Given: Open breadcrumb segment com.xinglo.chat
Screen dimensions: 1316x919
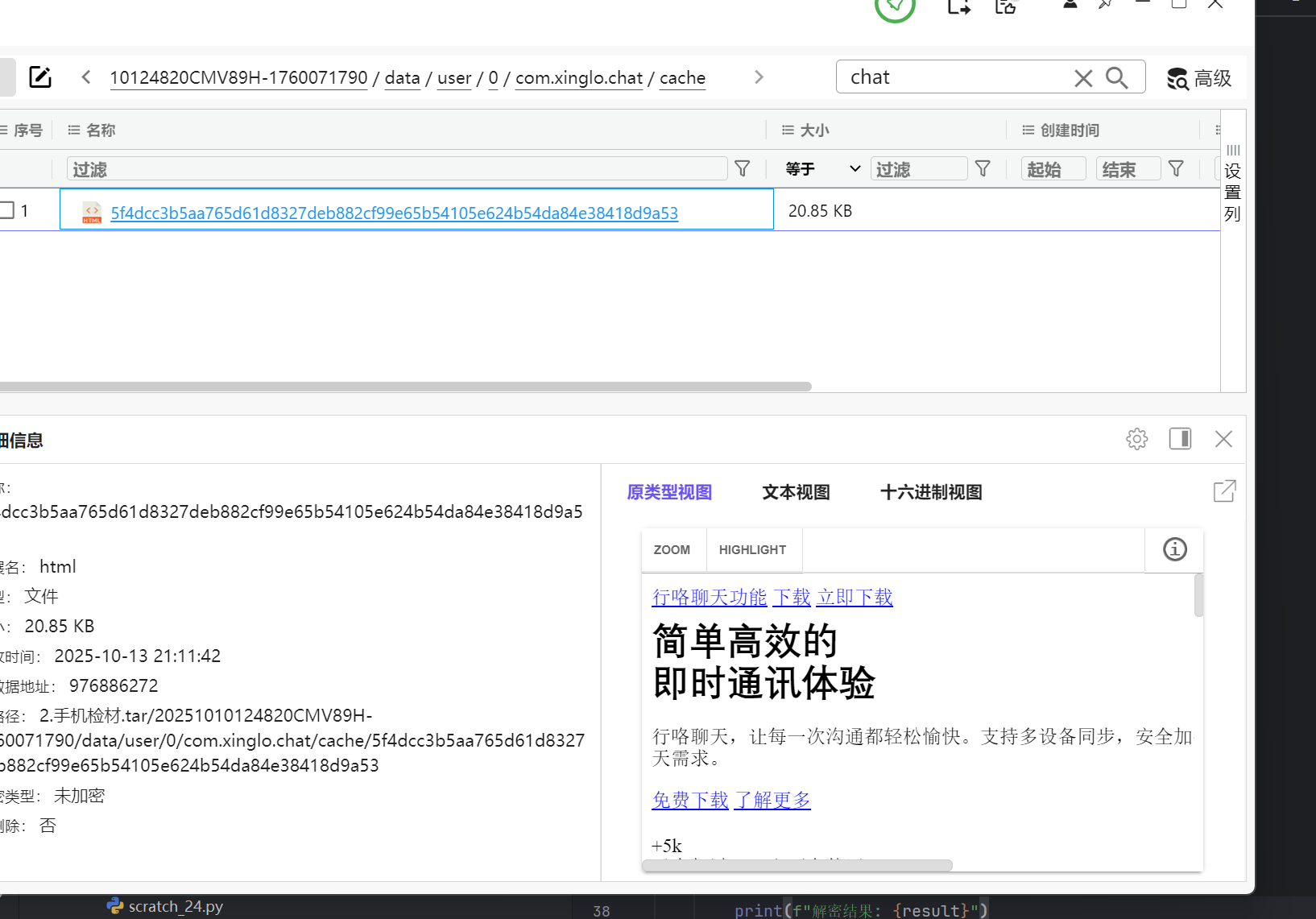Looking at the screenshot, I should [x=578, y=78].
